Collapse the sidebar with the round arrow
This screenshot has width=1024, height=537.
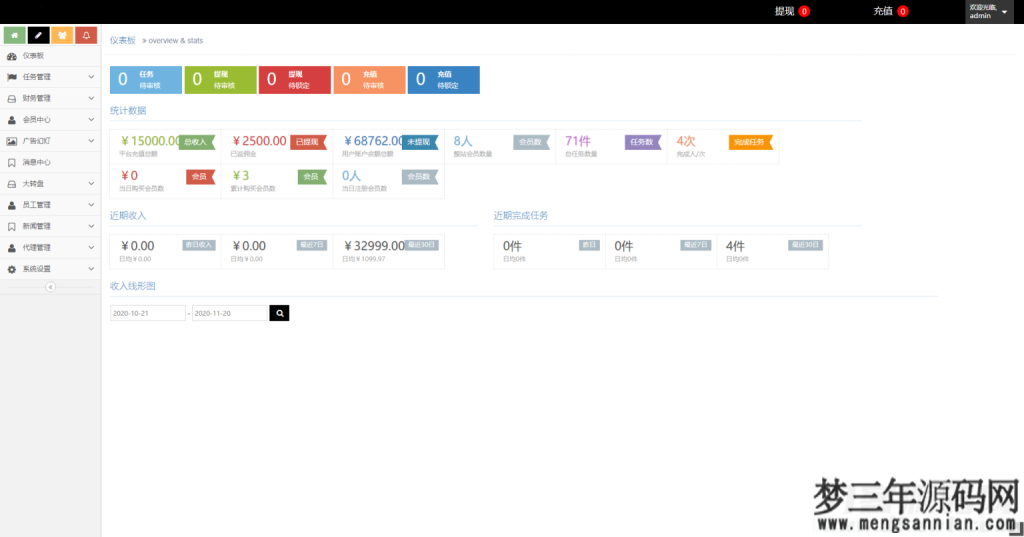pyautogui.click(x=50, y=287)
